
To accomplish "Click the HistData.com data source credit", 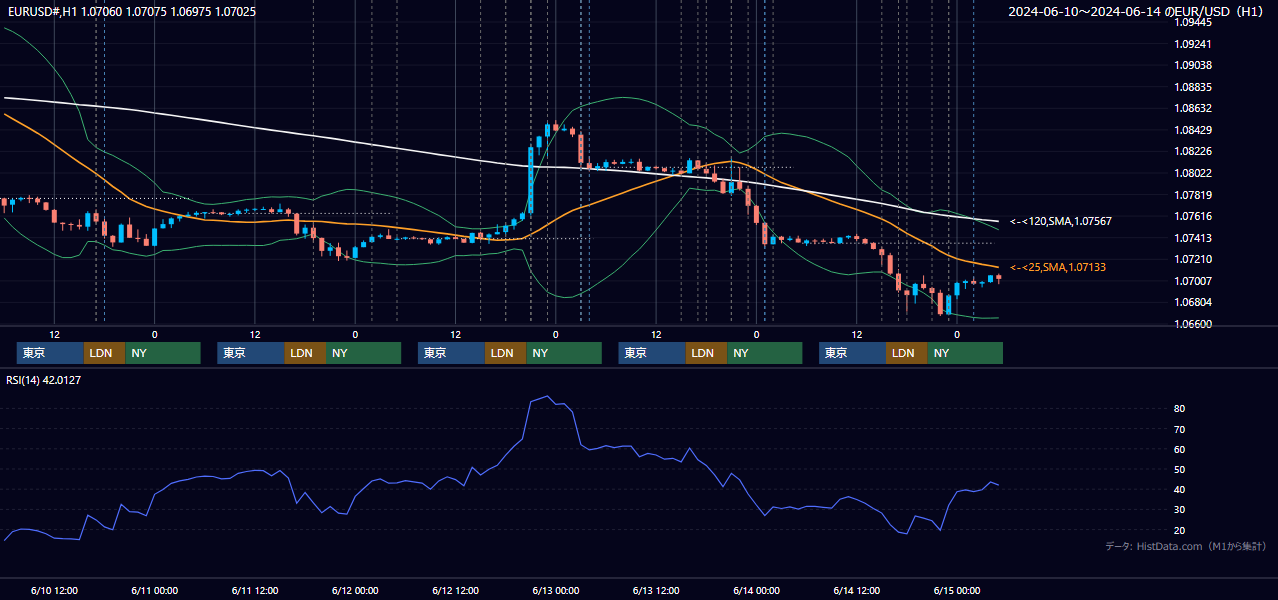I will (x=1185, y=546).
